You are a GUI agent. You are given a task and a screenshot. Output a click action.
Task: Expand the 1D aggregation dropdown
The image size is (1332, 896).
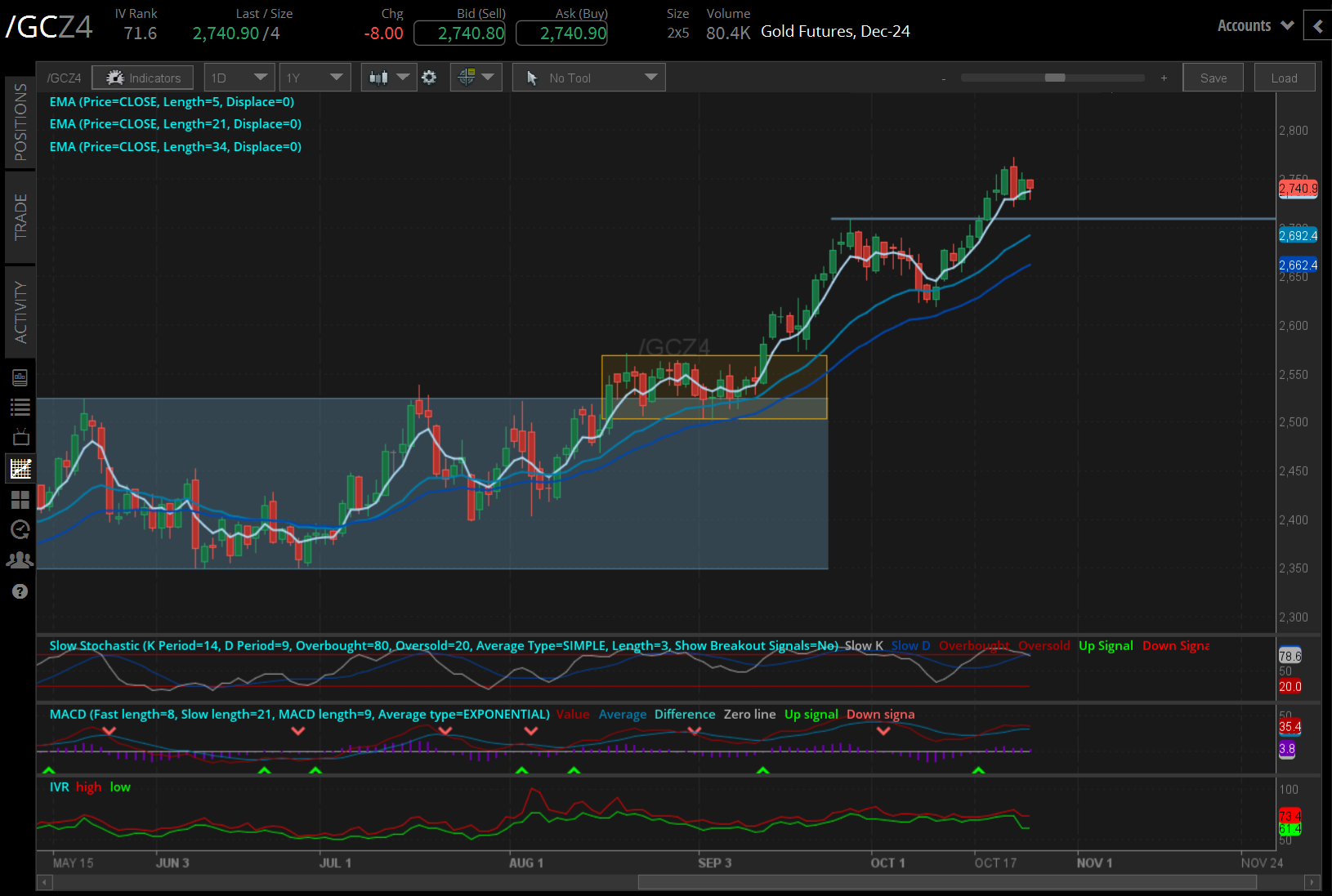point(239,78)
